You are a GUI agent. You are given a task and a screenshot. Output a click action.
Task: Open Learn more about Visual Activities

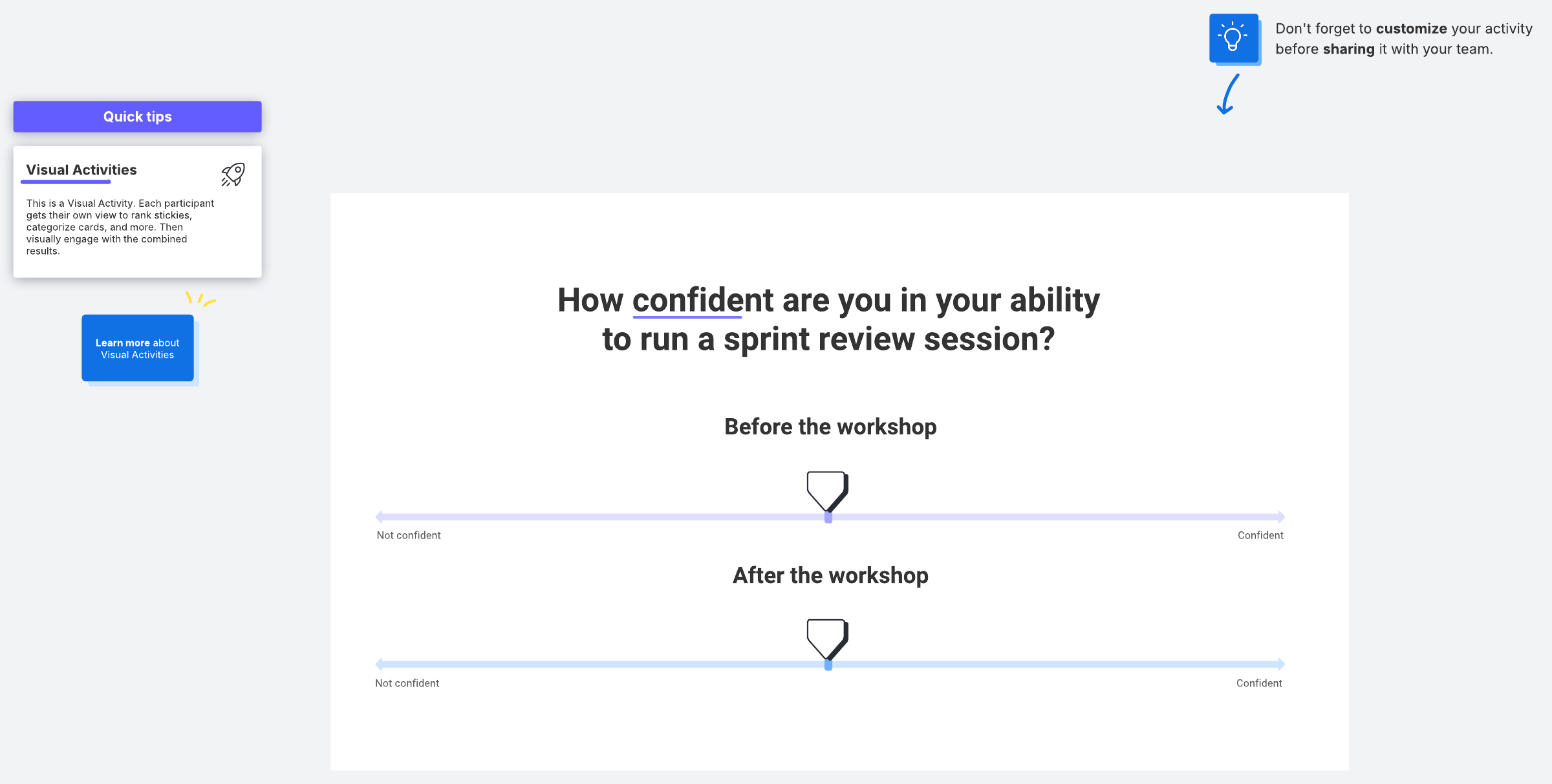[x=137, y=348]
